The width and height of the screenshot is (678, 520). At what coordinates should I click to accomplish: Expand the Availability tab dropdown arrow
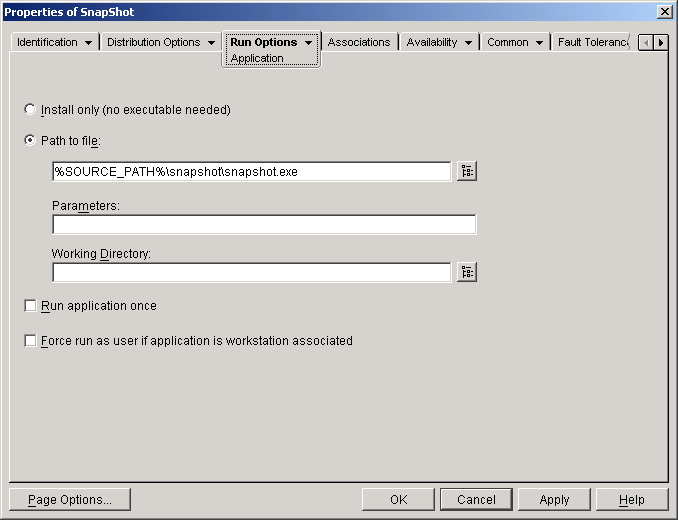[468, 43]
